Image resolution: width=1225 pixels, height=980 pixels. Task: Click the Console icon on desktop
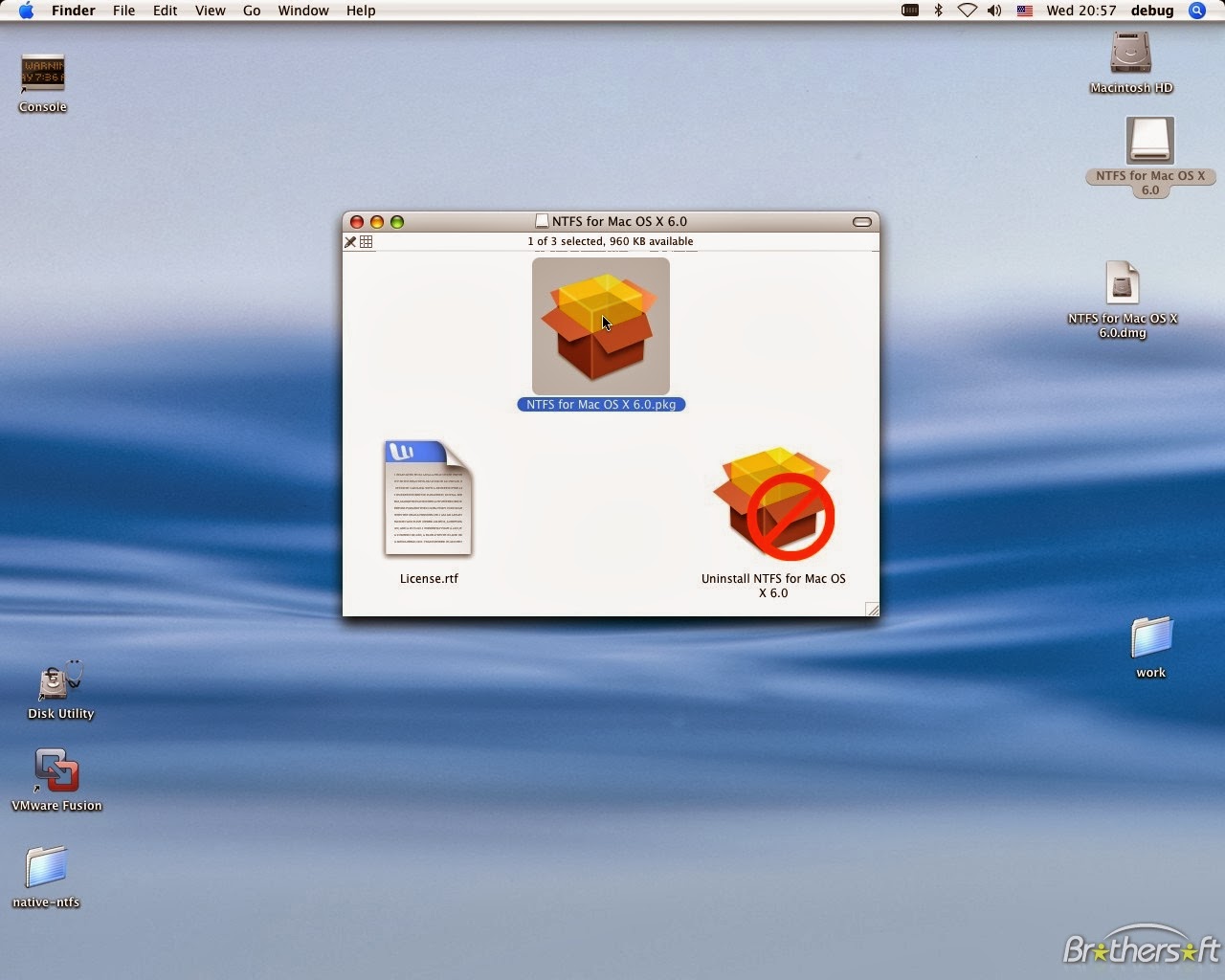(42, 73)
